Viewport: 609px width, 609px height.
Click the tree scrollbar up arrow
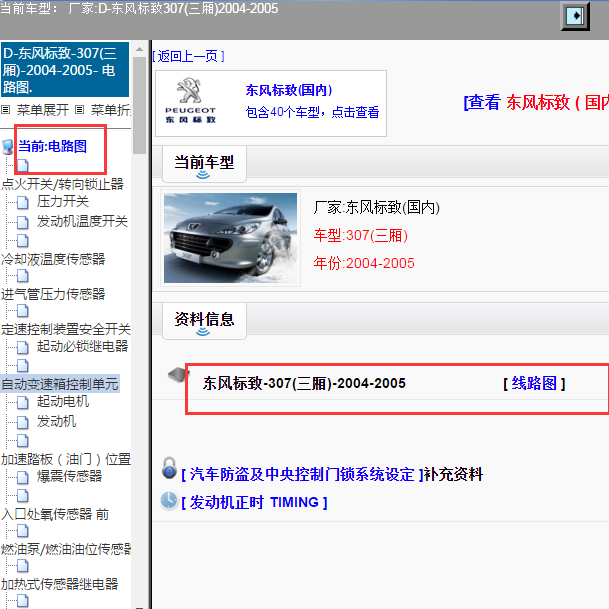pyautogui.click(x=139, y=49)
